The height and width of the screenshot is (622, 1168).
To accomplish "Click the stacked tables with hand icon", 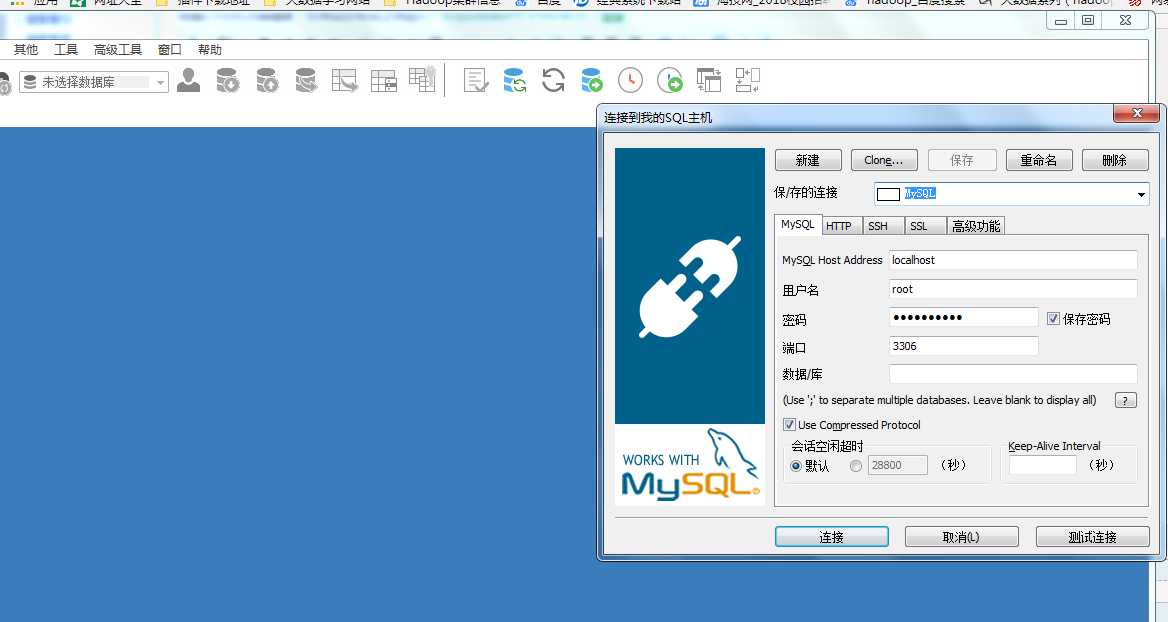I will [422, 80].
